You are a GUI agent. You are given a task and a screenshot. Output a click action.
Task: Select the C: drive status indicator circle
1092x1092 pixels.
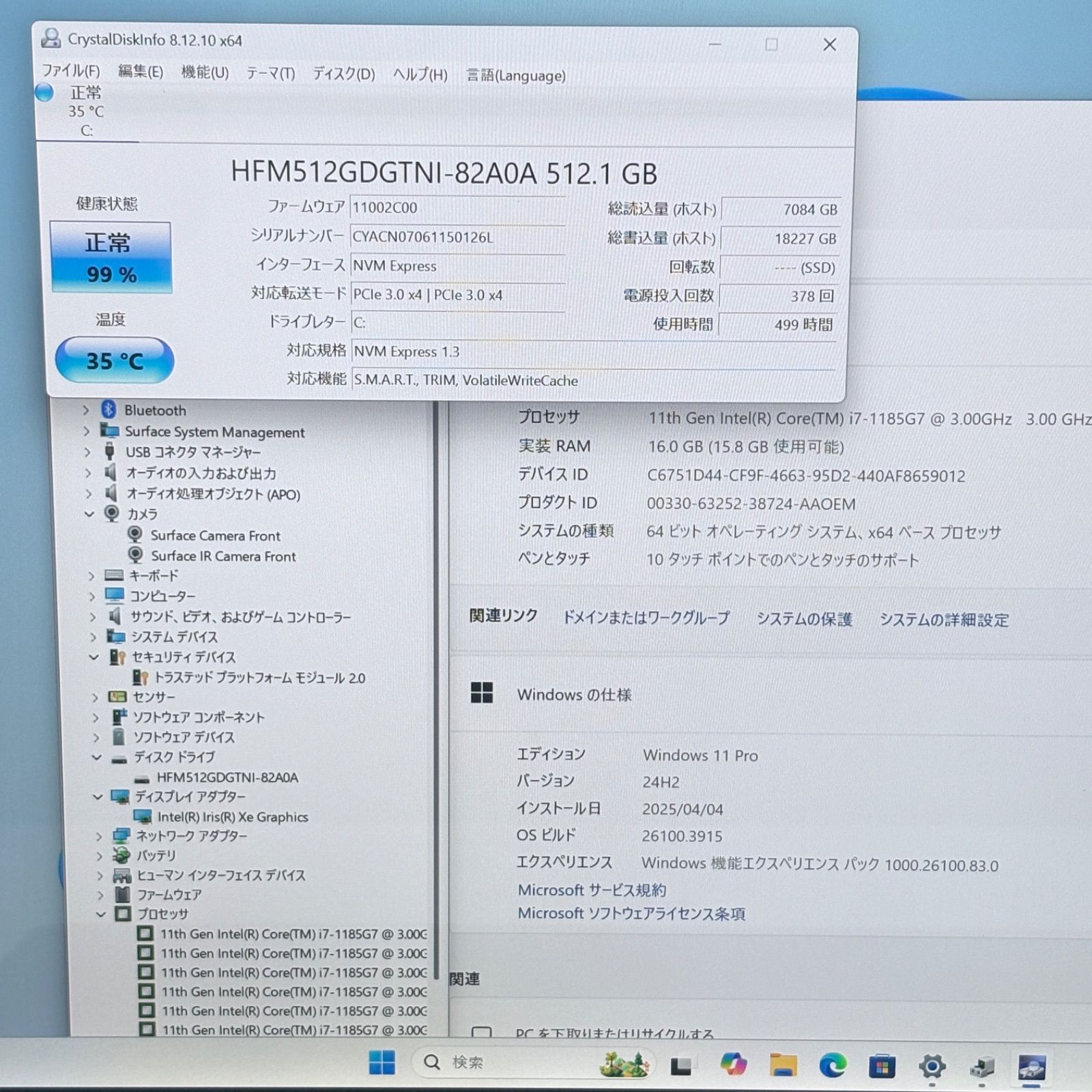44,92
